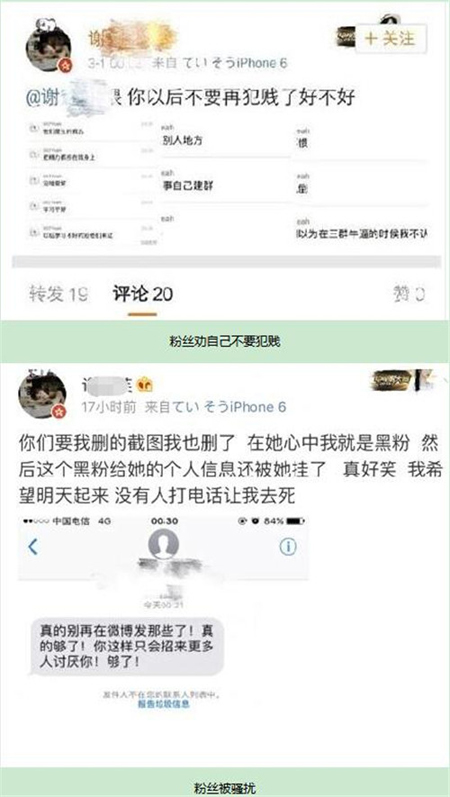
Task: Tap the 赞 0 like count
Action: pos(408,294)
